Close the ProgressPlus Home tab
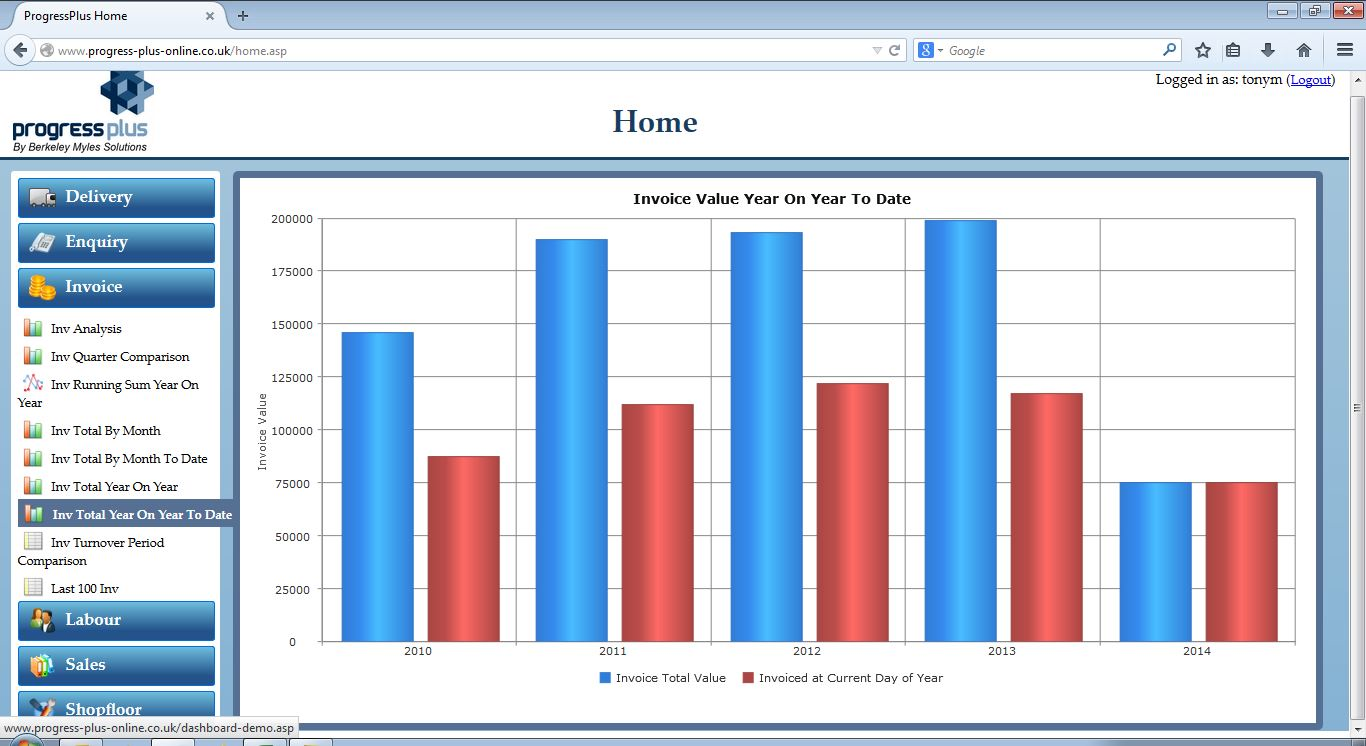 pos(210,16)
